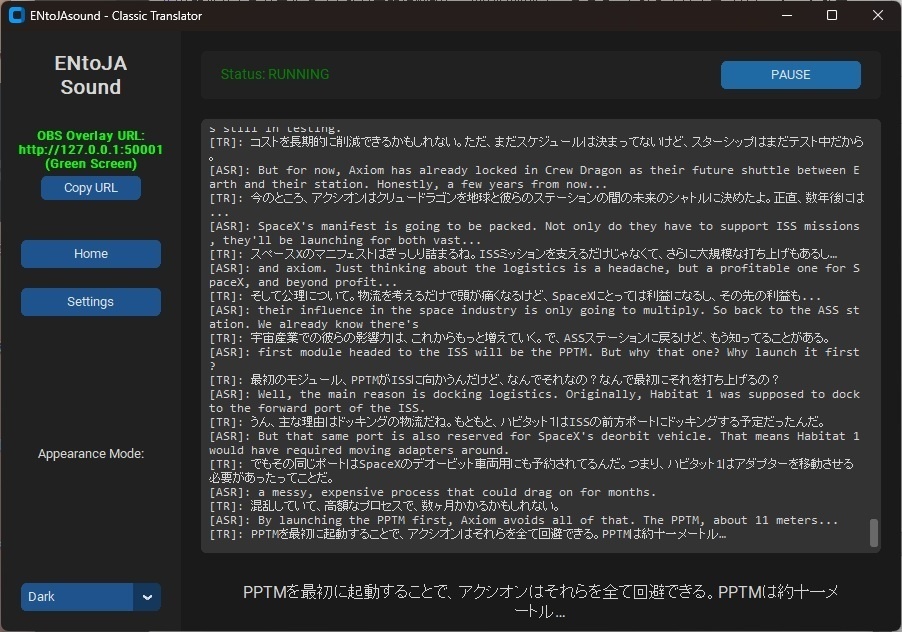Click the large Japanese subtitle preview at the bottom
The image size is (902, 632).
click(x=541, y=601)
